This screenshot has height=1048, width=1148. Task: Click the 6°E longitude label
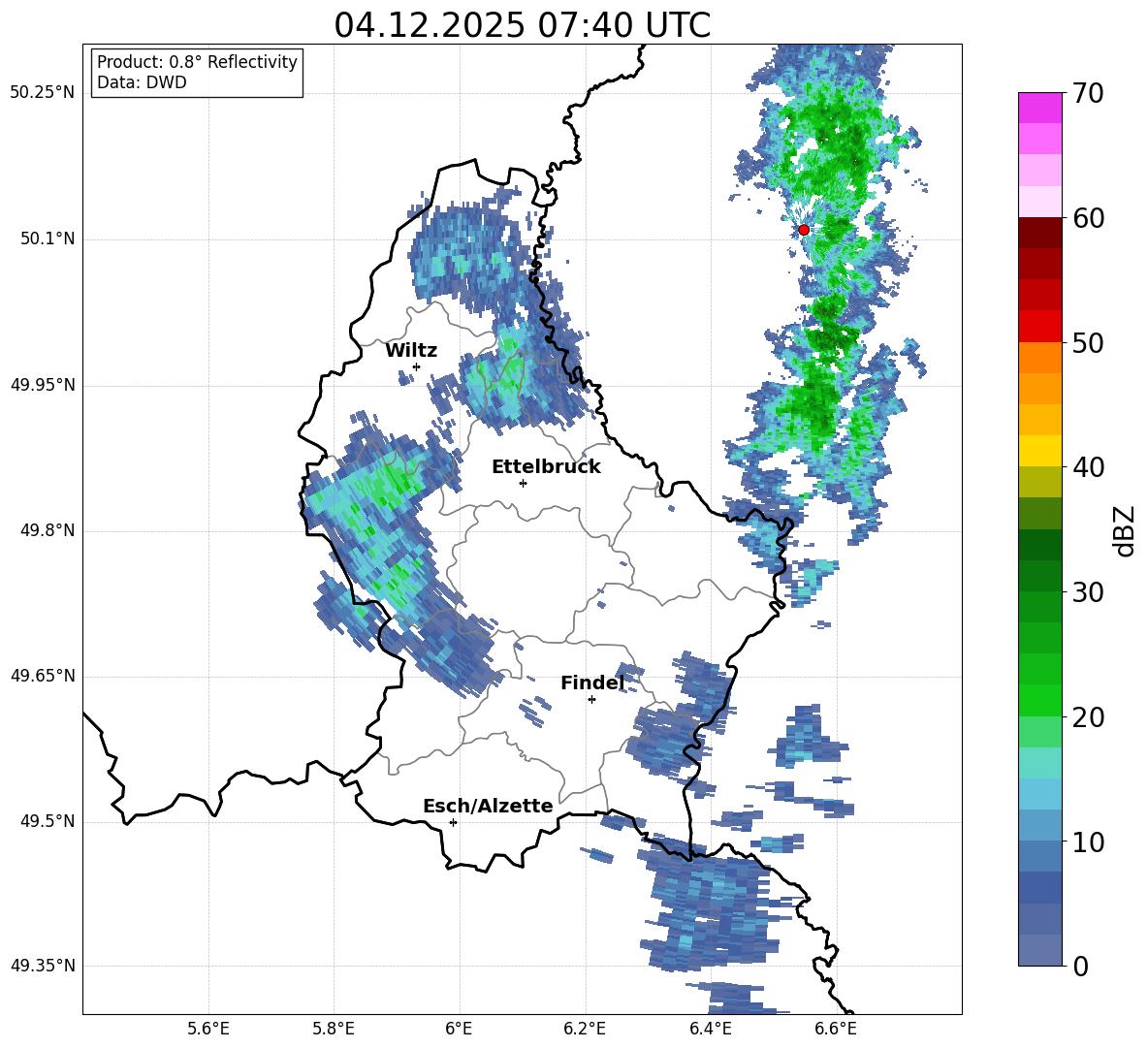click(459, 1029)
